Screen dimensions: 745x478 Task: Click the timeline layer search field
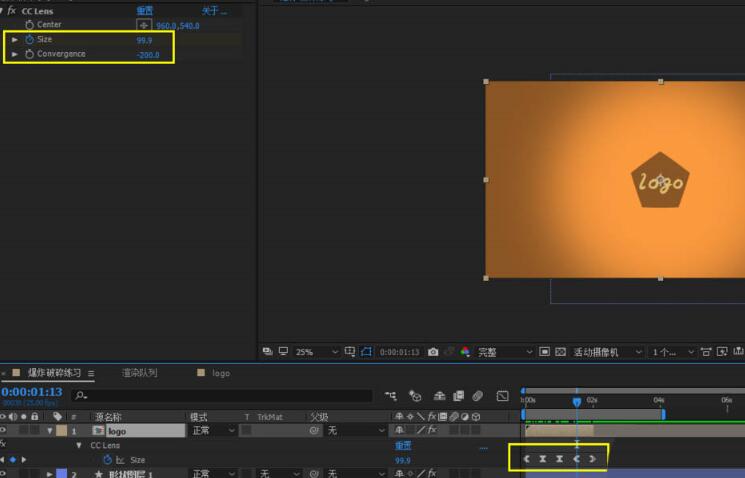[x=221, y=395]
